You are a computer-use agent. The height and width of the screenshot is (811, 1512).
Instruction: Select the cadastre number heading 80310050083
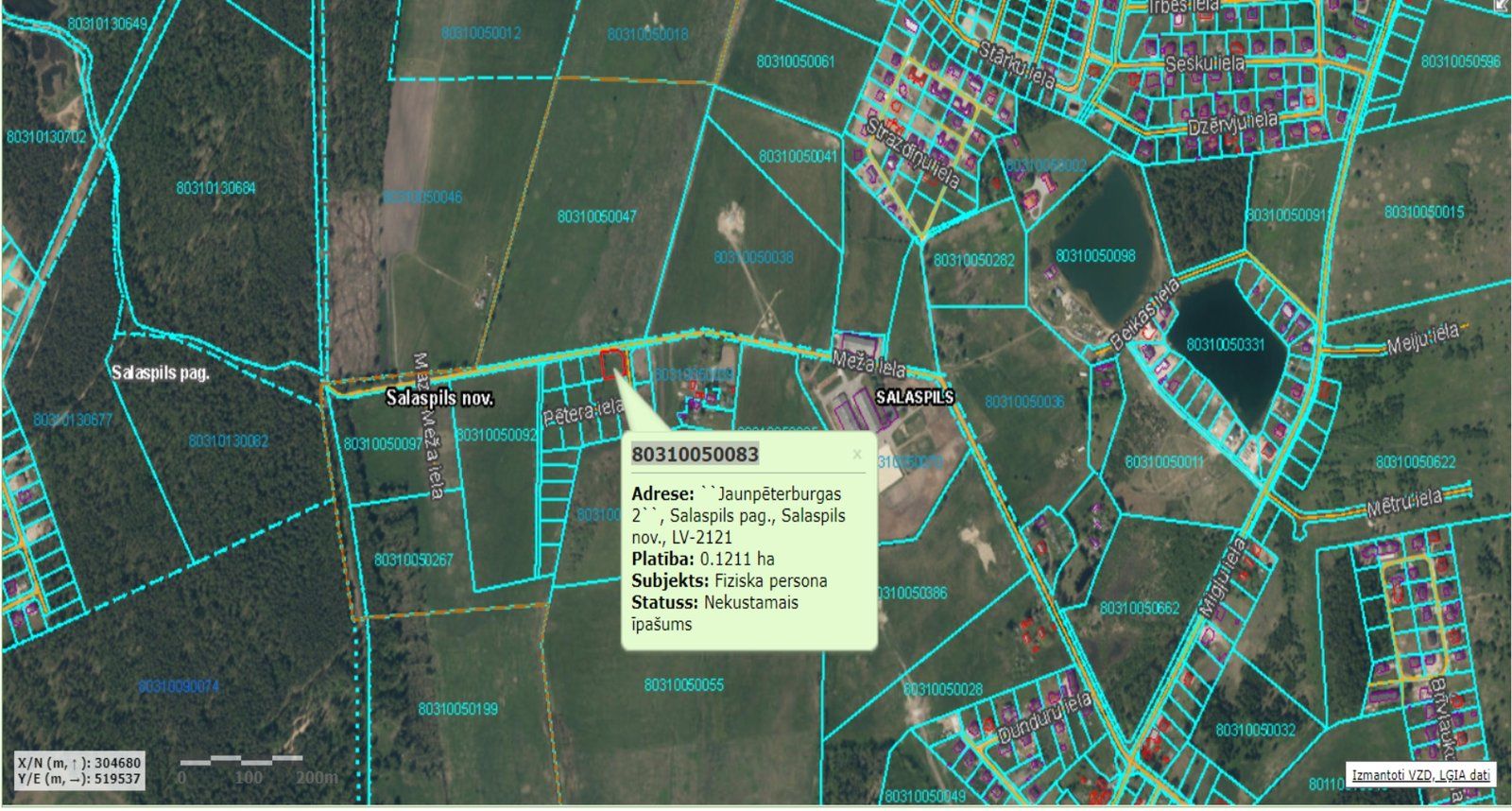(695, 455)
